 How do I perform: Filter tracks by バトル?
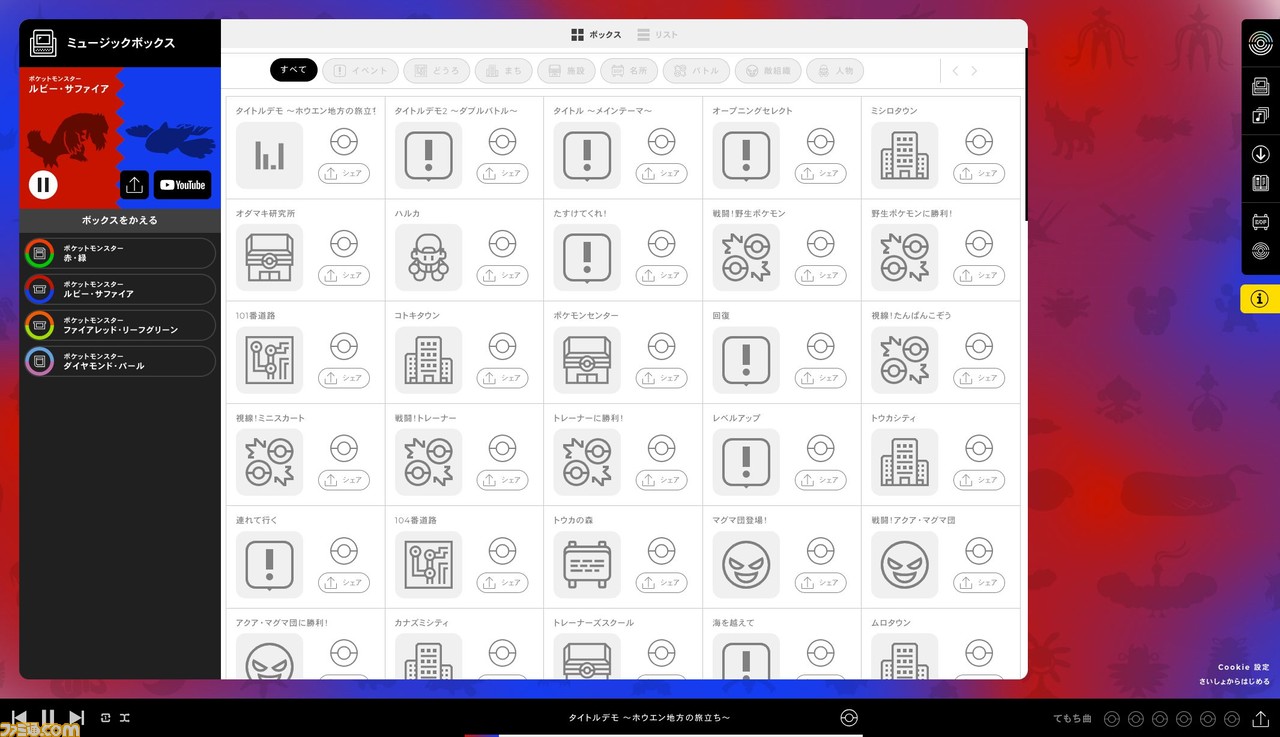pos(697,71)
